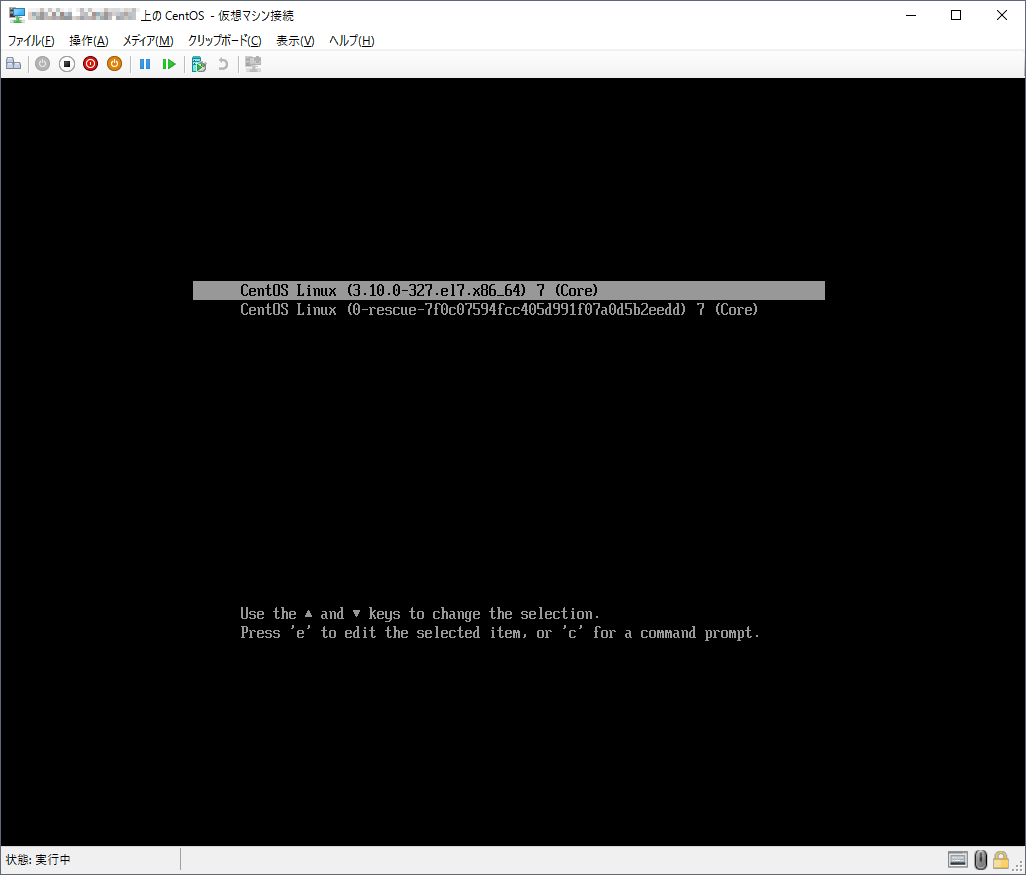This screenshot has width=1026, height=875.
Task: Pause the virtual machine
Action: point(145,64)
